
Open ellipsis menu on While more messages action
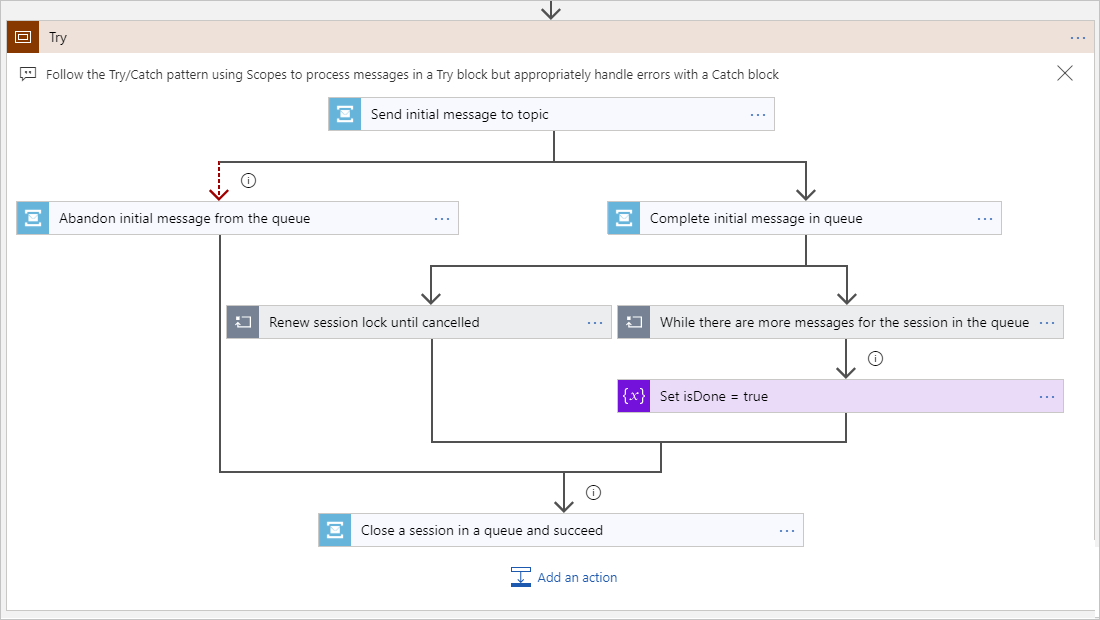[x=1046, y=322]
